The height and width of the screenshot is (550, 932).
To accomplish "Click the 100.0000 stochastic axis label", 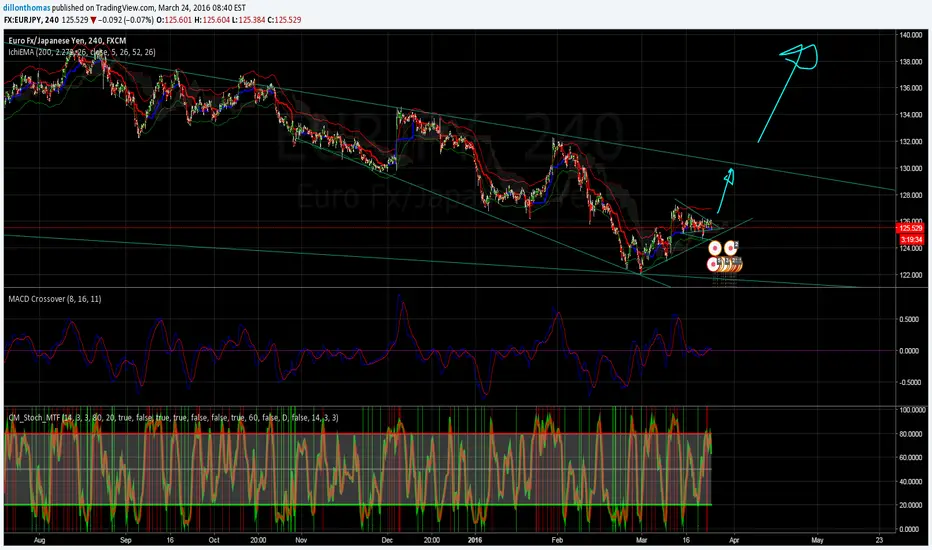I will click(911, 410).
